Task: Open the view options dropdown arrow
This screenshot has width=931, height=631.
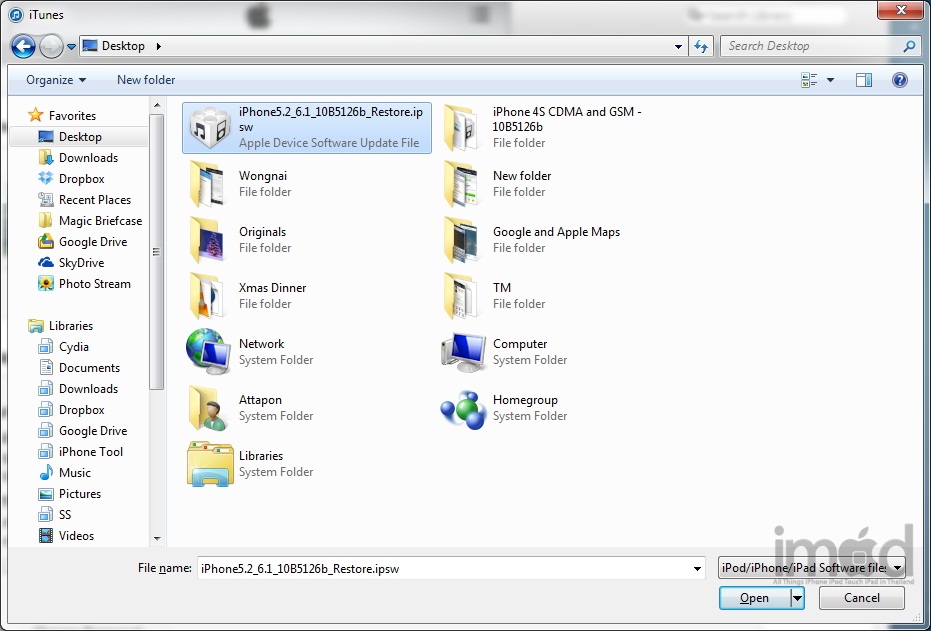Action: tap(830, 80)
